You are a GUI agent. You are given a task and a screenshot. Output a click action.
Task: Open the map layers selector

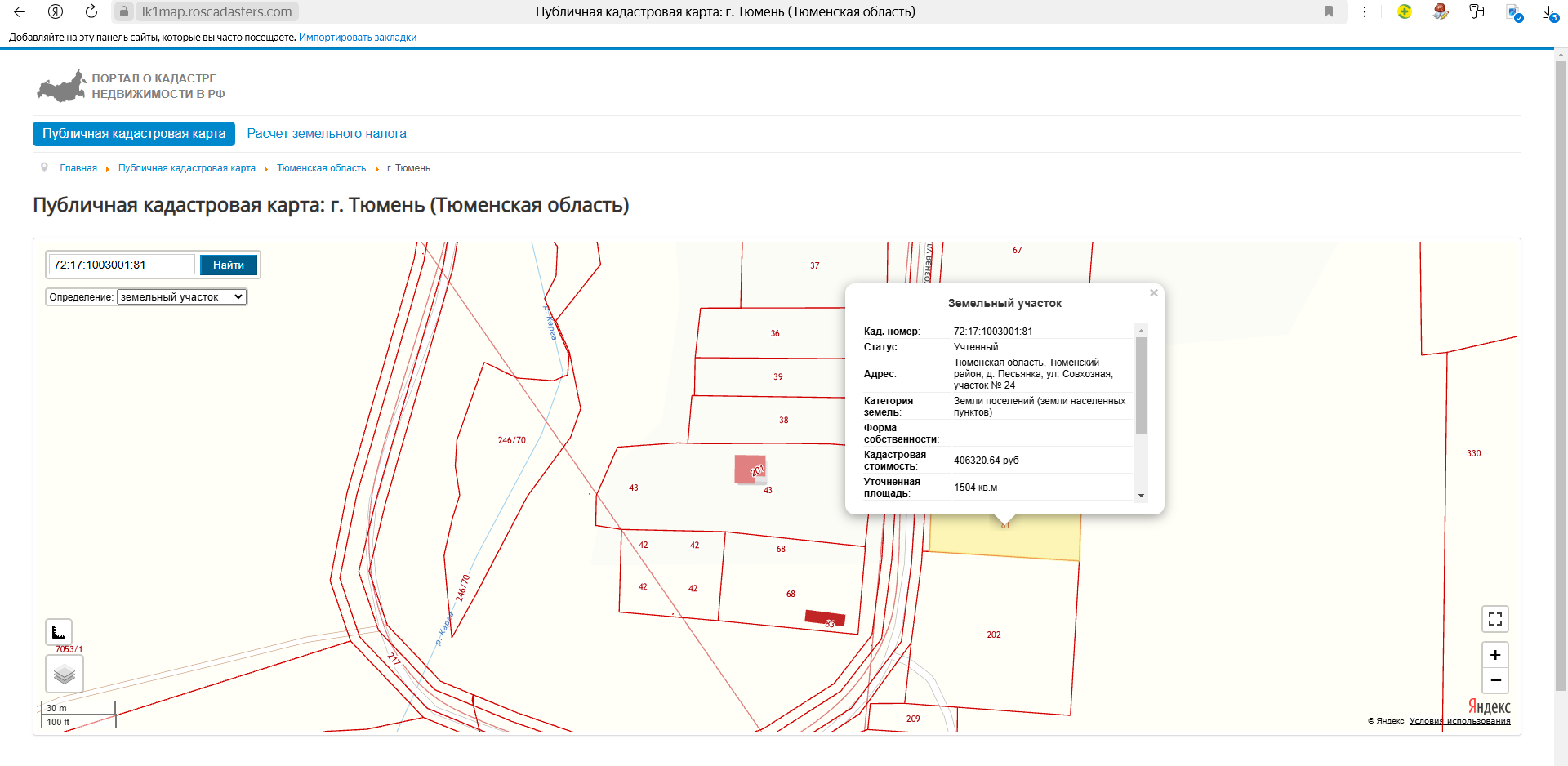click(x=64, y=675)
